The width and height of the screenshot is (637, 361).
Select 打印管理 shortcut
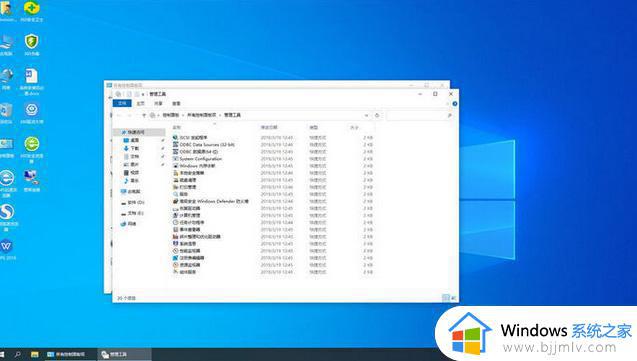(185, 187)
